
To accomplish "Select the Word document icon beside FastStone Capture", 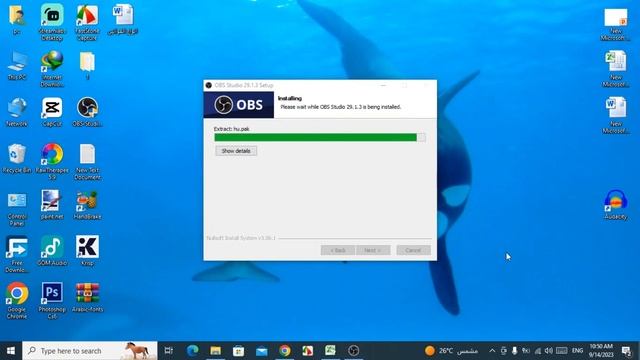I will point(123,19).
